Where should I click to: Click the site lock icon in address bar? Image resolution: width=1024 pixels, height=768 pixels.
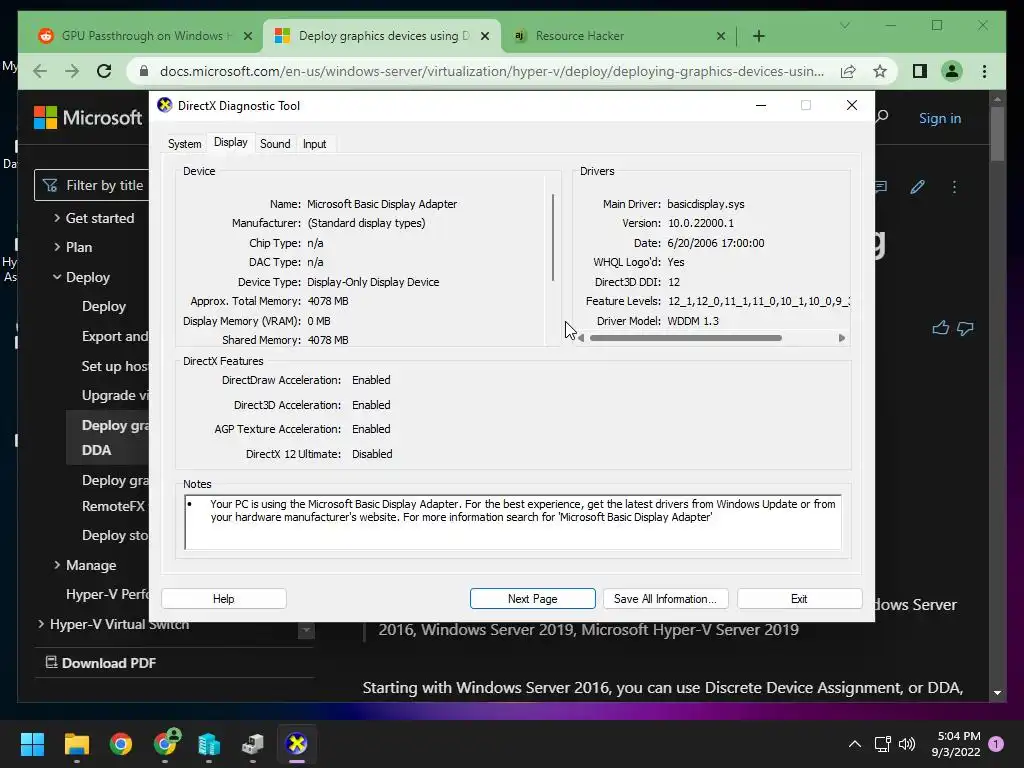144,71
